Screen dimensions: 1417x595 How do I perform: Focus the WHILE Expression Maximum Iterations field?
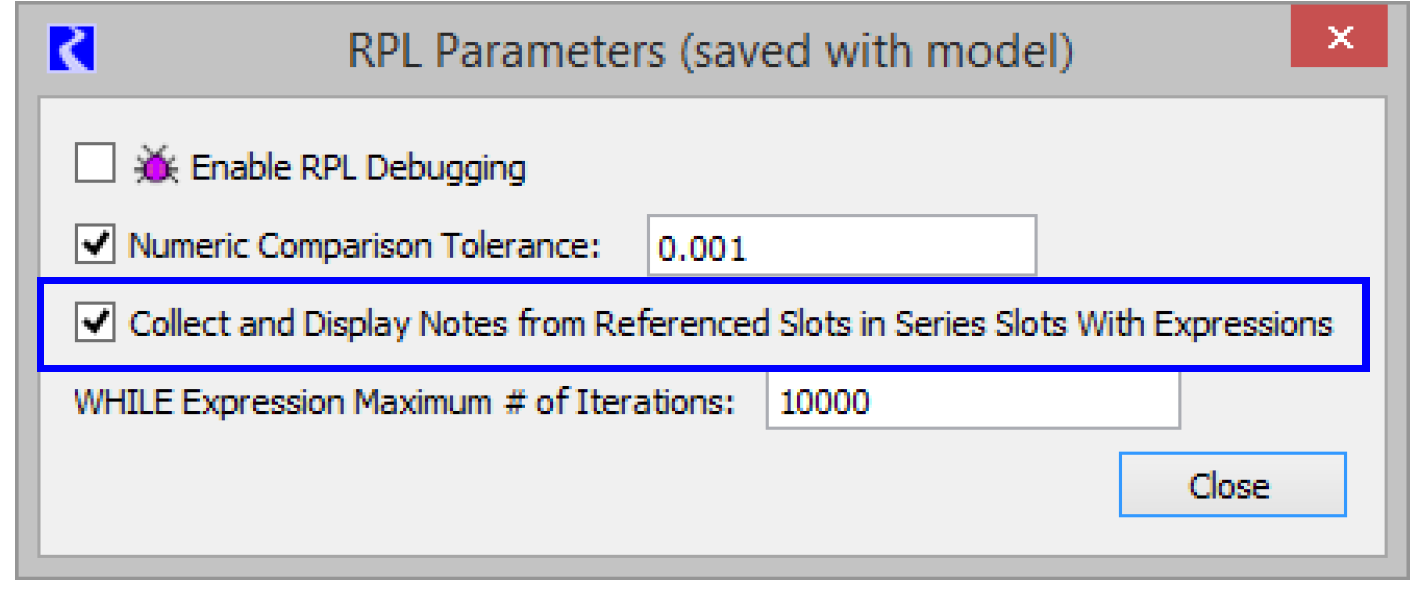970,402
